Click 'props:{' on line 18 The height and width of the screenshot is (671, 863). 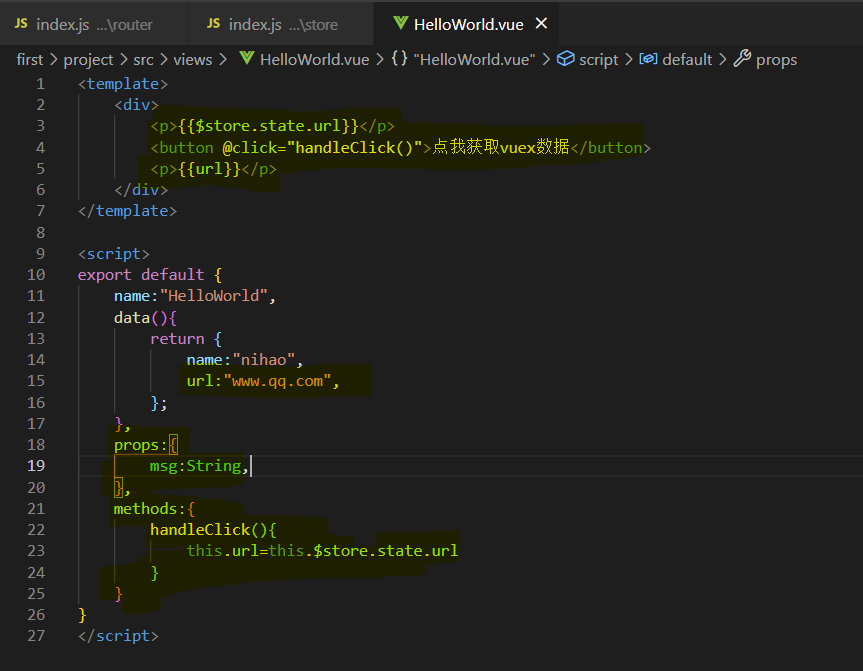pyautogui.click(x=145, y=445)
